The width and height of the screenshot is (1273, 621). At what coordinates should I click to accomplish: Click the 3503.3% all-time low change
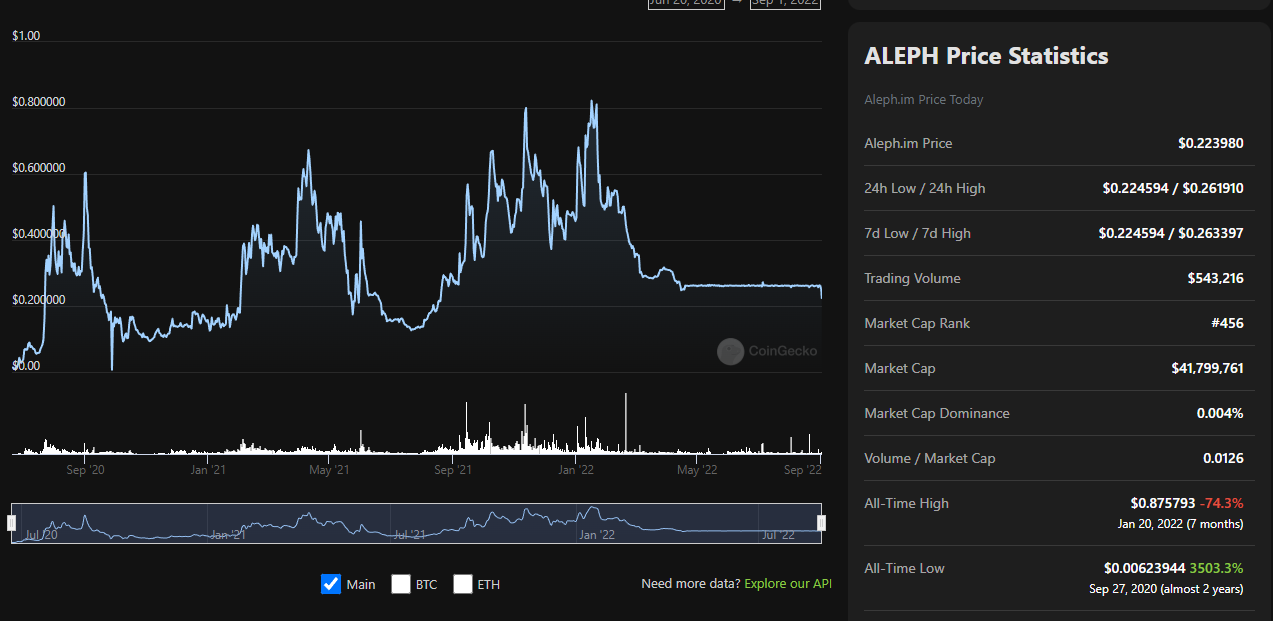[x=1217, y=568]
